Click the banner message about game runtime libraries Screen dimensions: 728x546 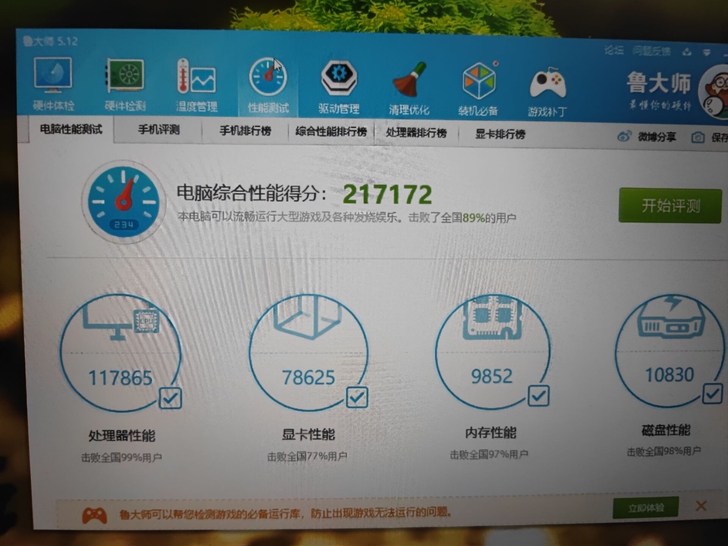coord(285,513)
